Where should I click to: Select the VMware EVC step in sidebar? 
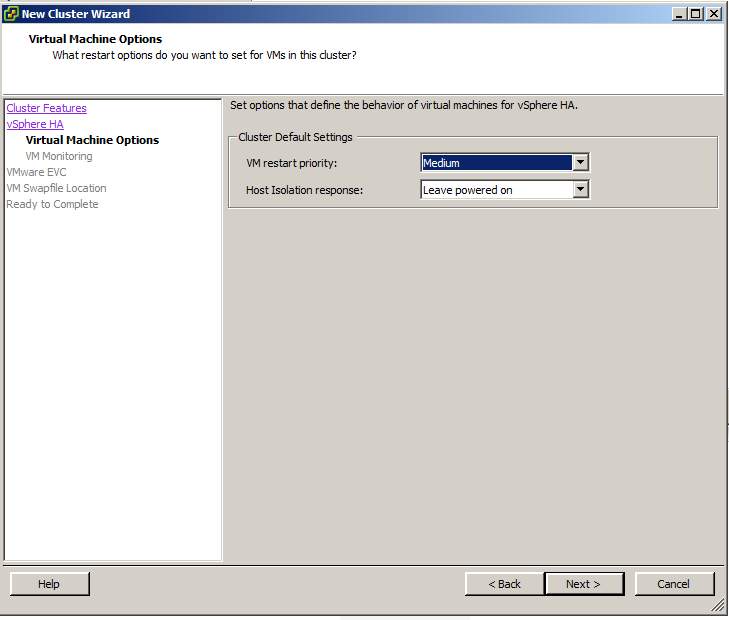point(36,172)
